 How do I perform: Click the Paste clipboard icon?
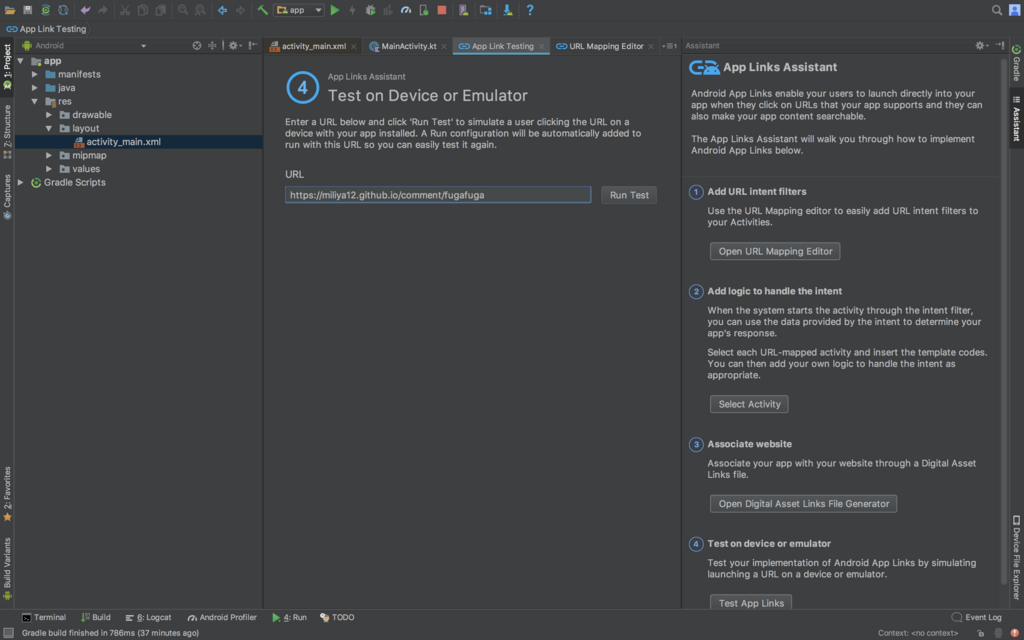pyautogui.click(x=160, y=10)
